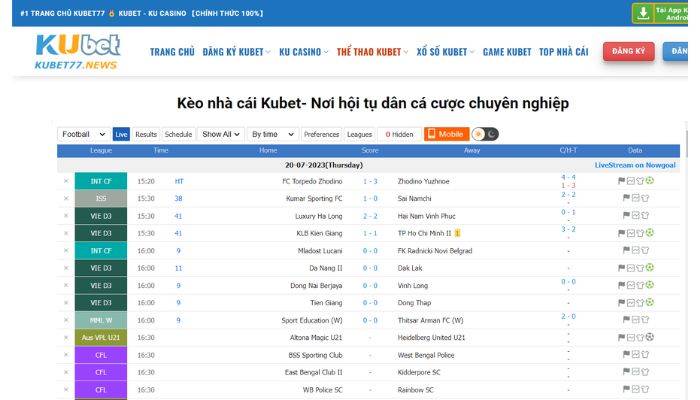Toggle the dark mode moon switch

[x=492, y=134]
